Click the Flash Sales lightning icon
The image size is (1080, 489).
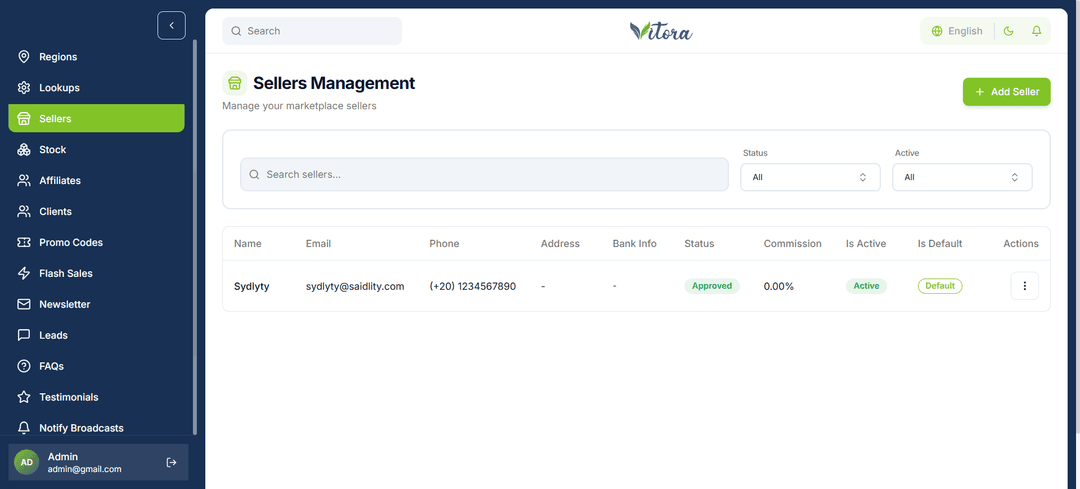pyautogui.click(x=24, y=273)
